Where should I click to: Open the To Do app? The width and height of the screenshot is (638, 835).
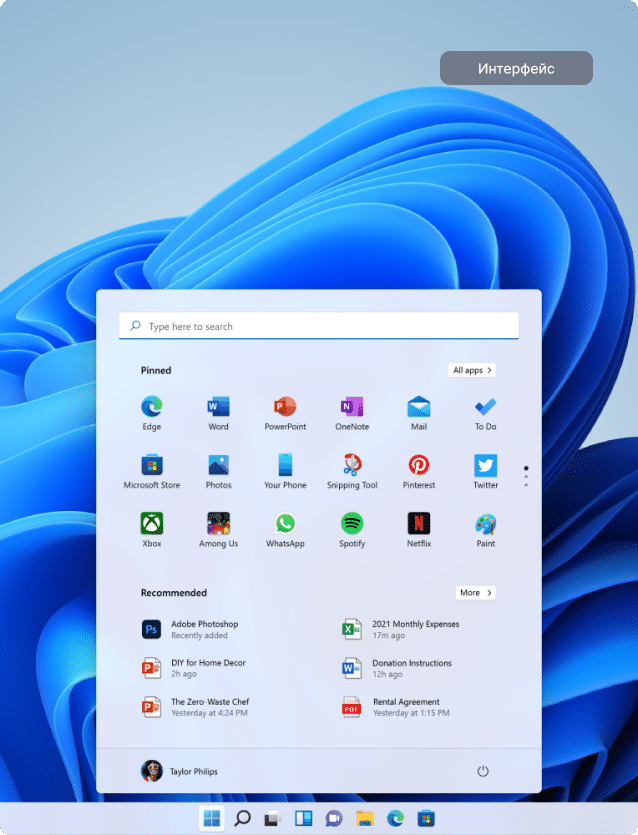click(x=486, y=413)
